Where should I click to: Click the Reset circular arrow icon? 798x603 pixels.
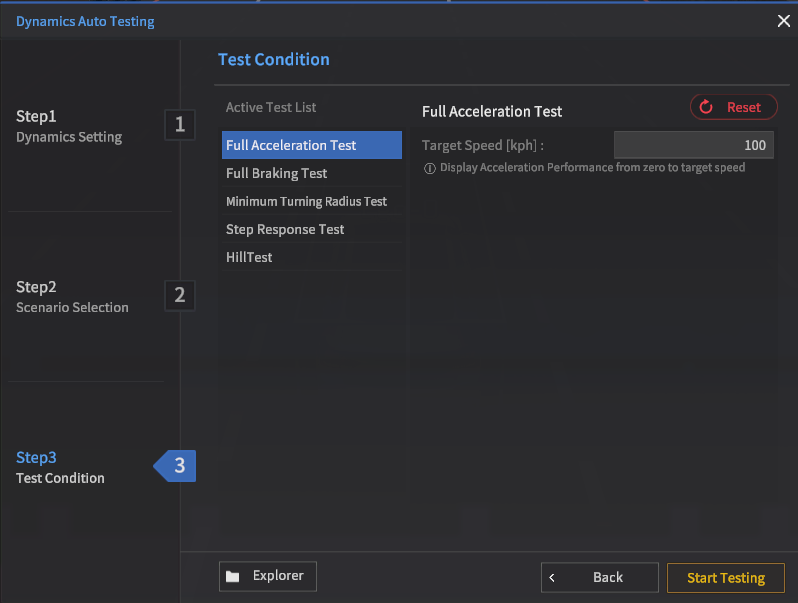coord(706,107)
